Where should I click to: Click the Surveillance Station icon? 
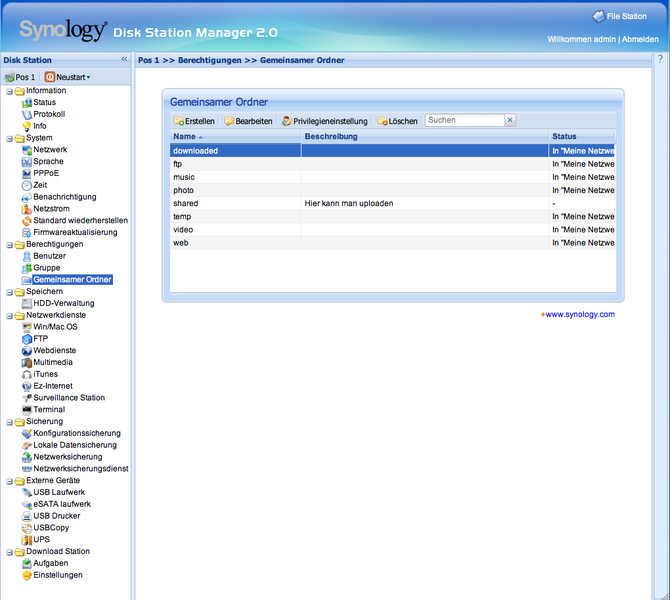(x=26, y=398)
